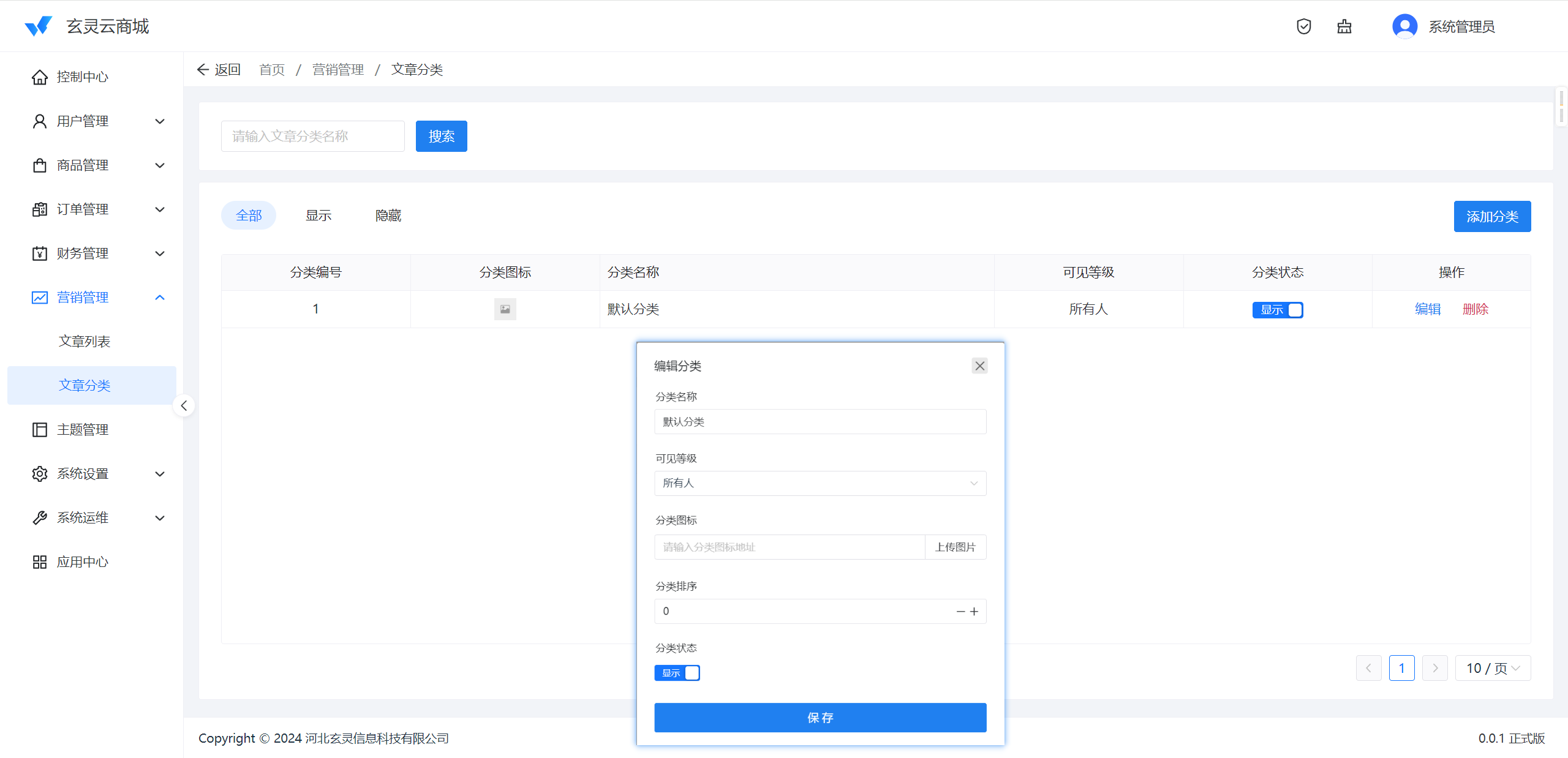Open the 可见等级 dropdown

tap(820, 483)
